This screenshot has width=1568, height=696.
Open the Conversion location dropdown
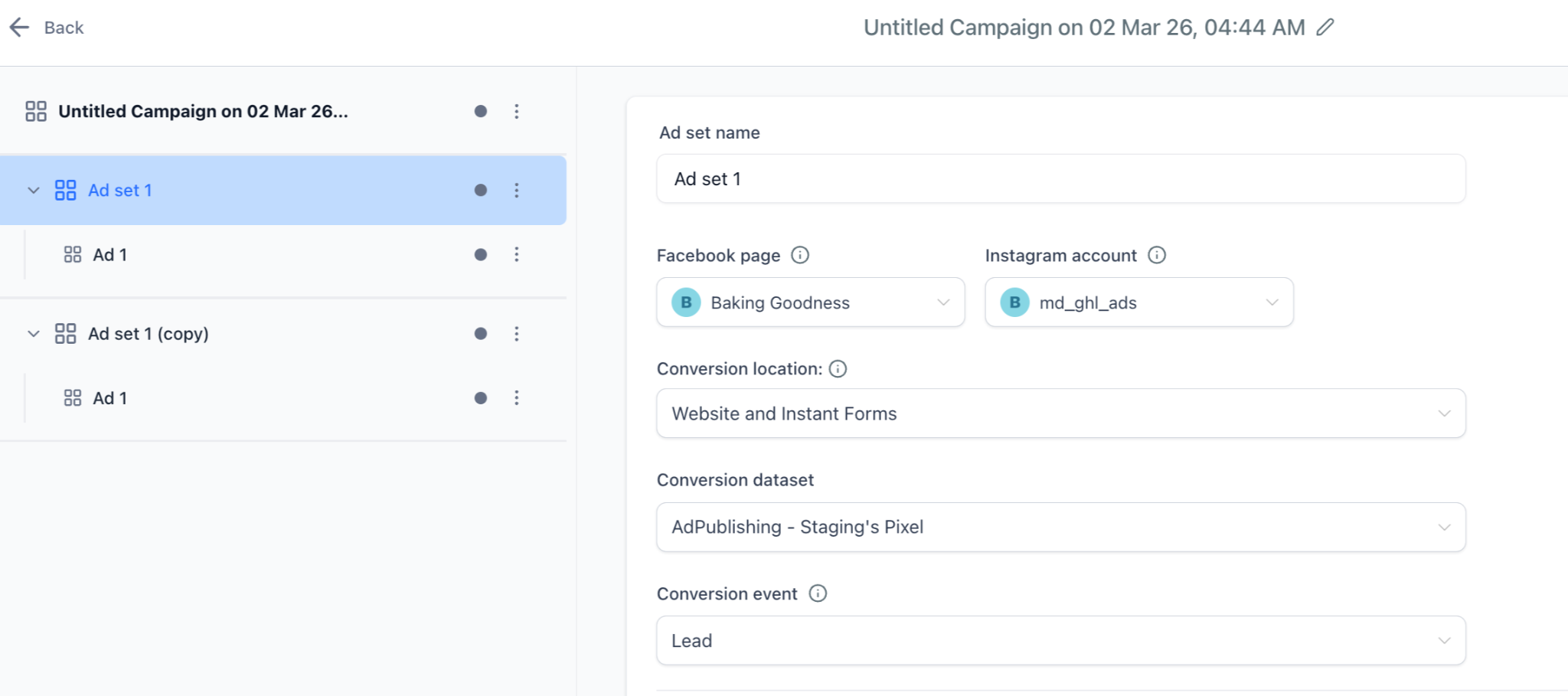[x=1060, y=413]
